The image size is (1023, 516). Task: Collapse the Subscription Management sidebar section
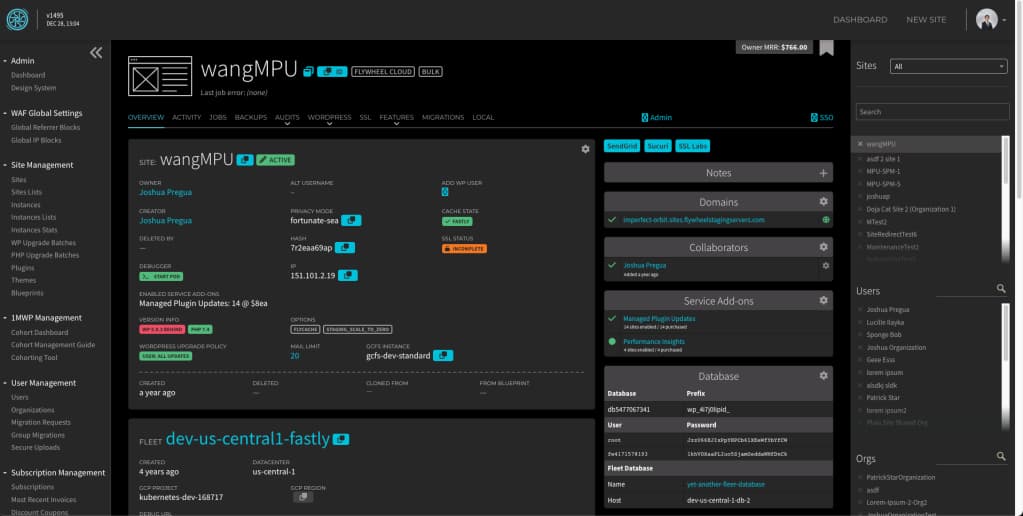pos(5,473)
